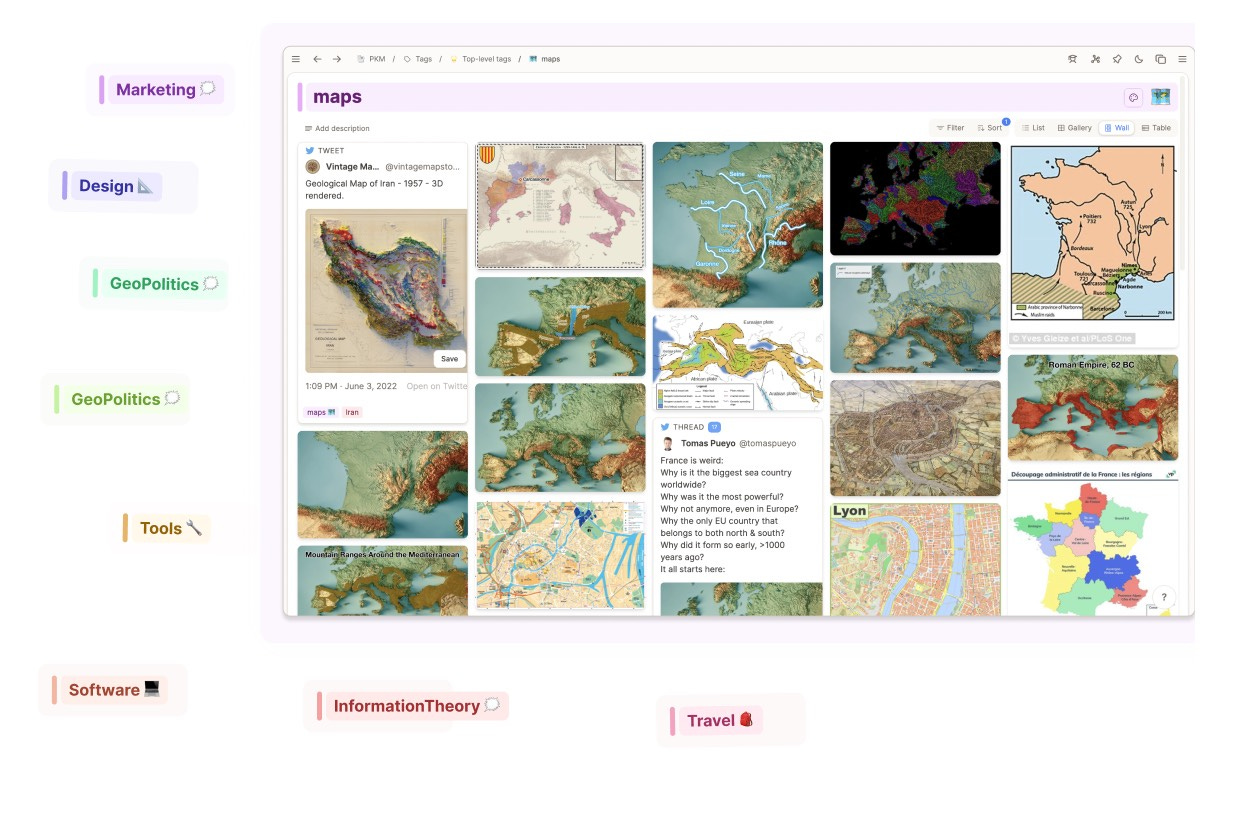Open the overflow menu at the far top right
Image resolution: width=1240 pixels, height=816 pixels.
(1182, 58)
